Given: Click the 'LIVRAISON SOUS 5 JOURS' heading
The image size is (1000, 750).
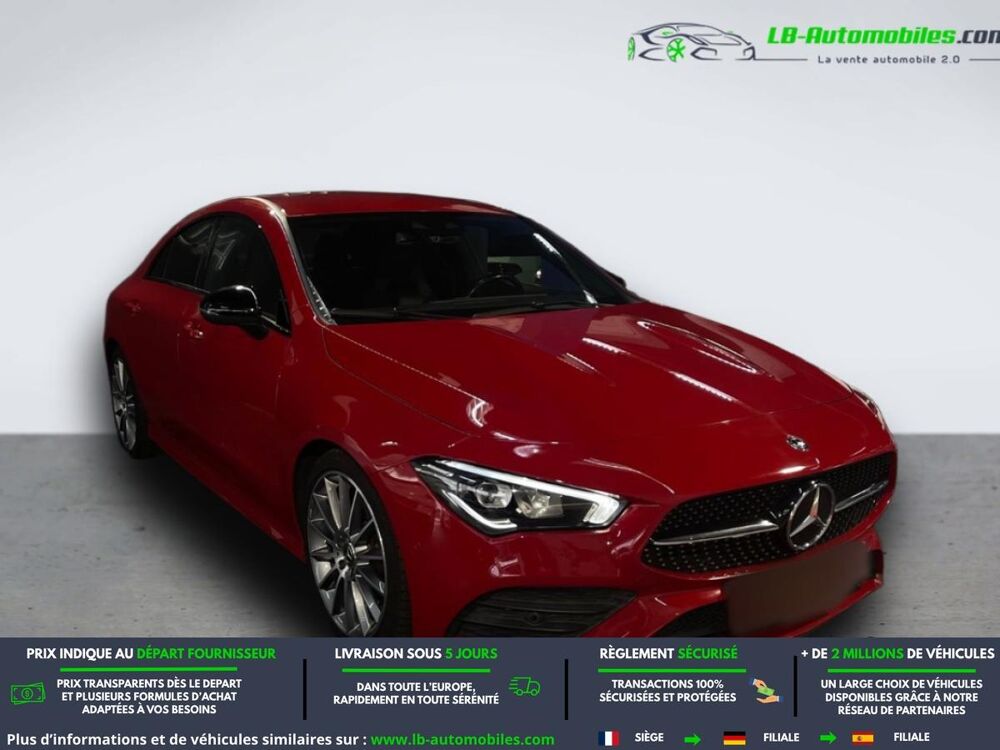Looking at the screenshot, I should (416, 654).
